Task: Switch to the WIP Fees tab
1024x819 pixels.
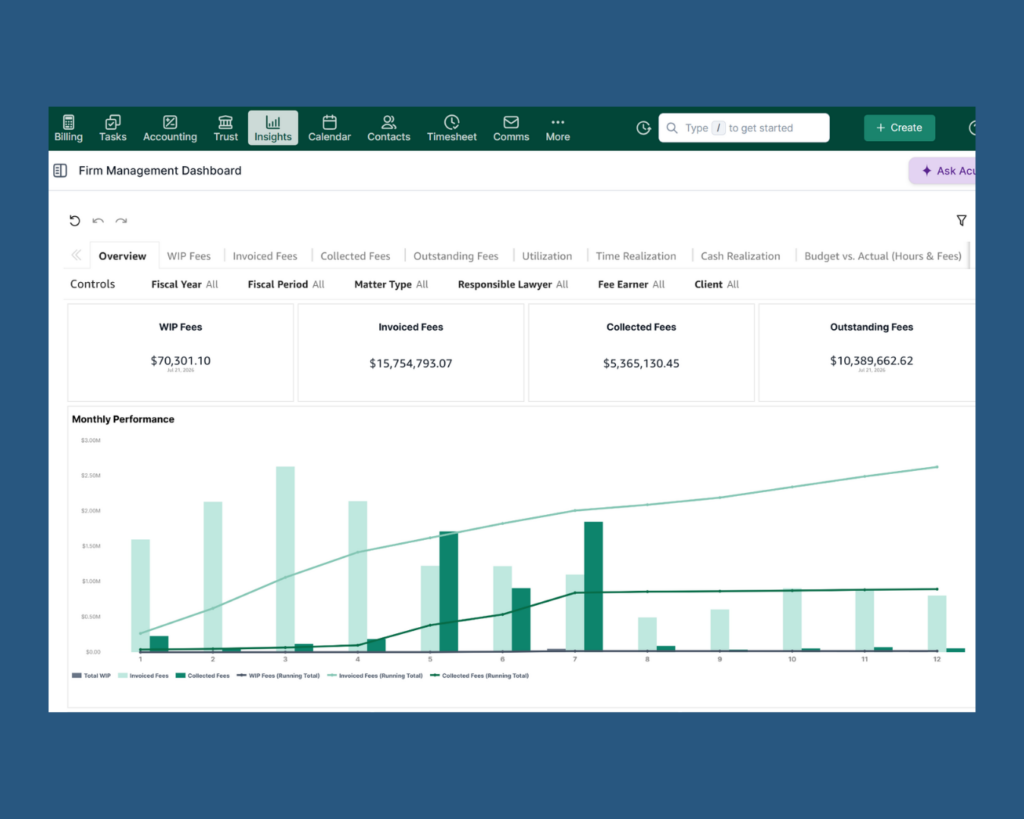Action: [189, 256]
